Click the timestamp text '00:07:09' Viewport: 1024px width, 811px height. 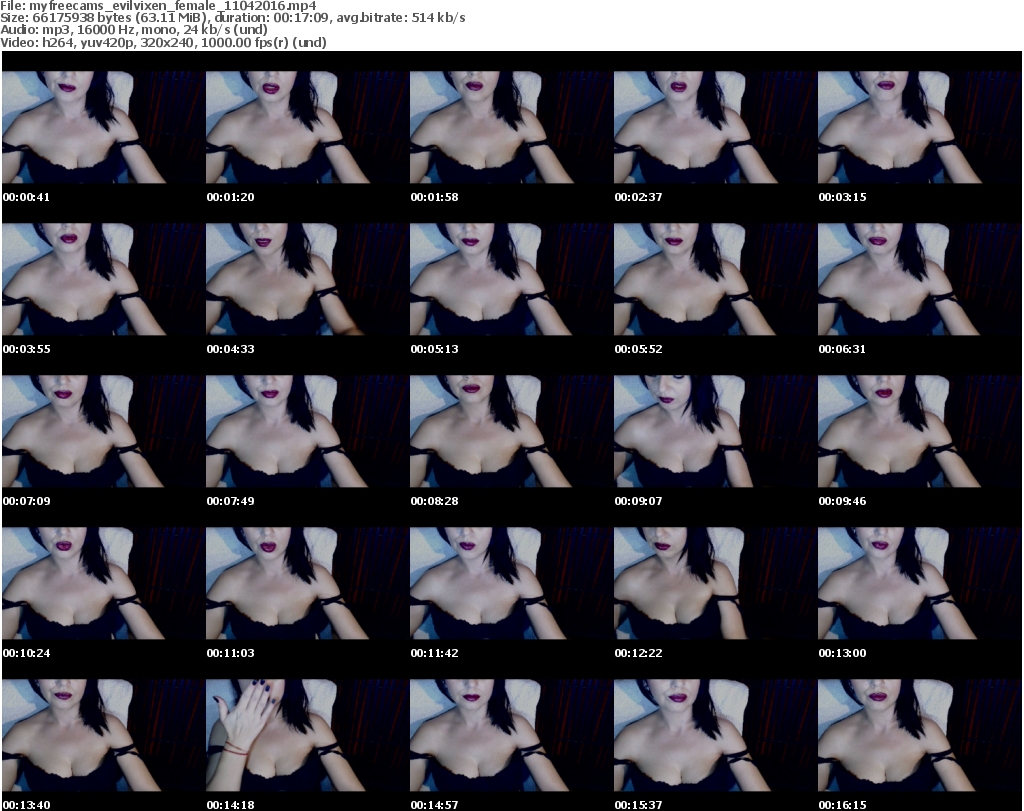tap(26, 501)
